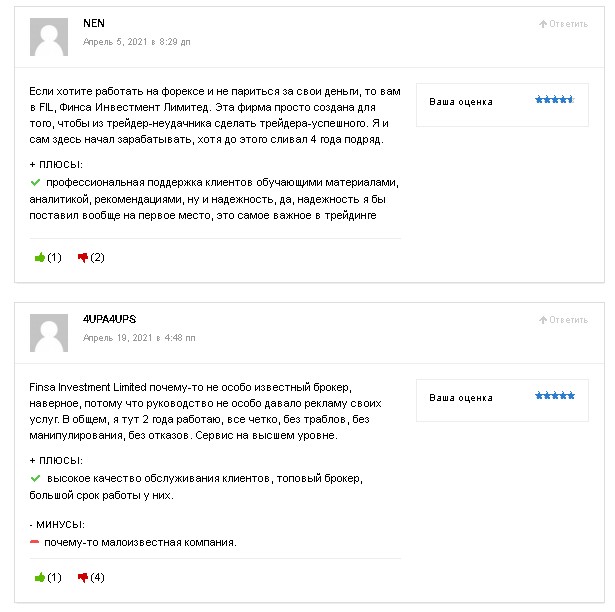The width and height of the screenshot is (615, 612).
Task: Dislike the 4UPA4UPS review with thumbs down
Action: click(x=83, y=577)
